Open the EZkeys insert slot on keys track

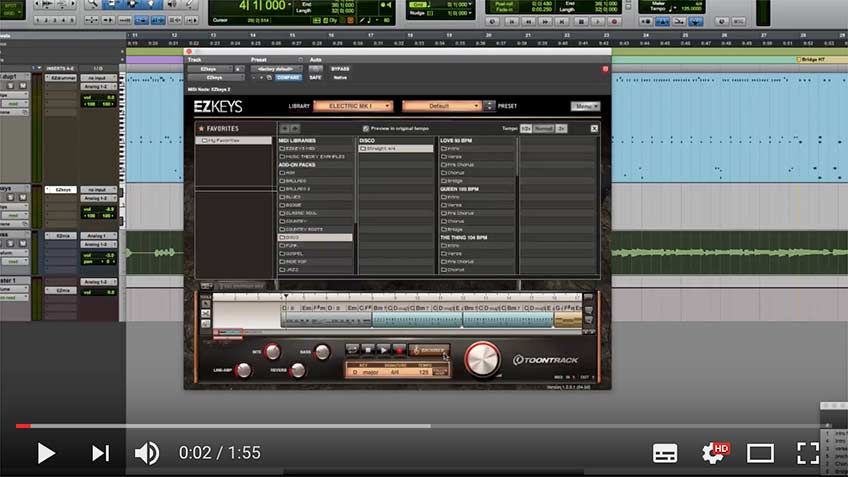click(61, 190)
